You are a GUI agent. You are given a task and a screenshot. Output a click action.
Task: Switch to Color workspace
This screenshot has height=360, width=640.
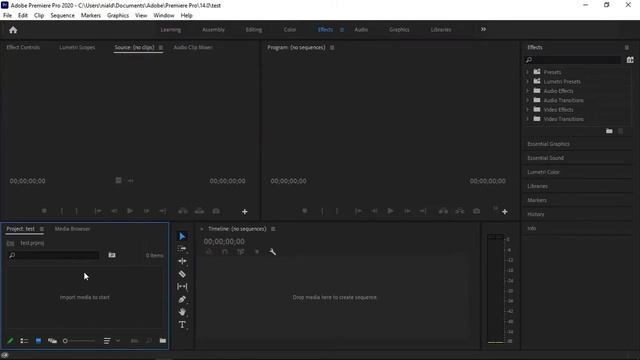click(x=290, y=29)
